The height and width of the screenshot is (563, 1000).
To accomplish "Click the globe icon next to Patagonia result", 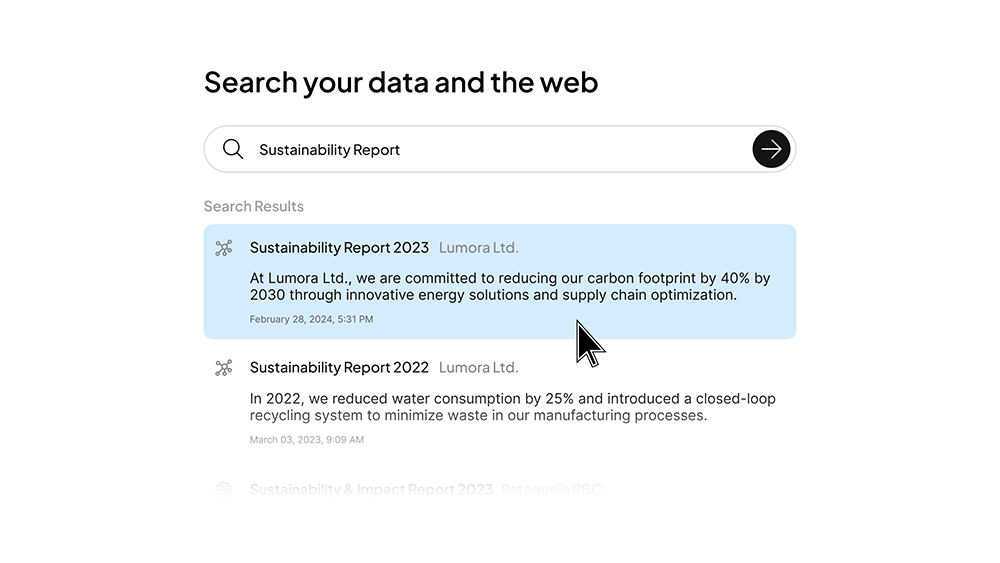I will [x=224, y=489].
